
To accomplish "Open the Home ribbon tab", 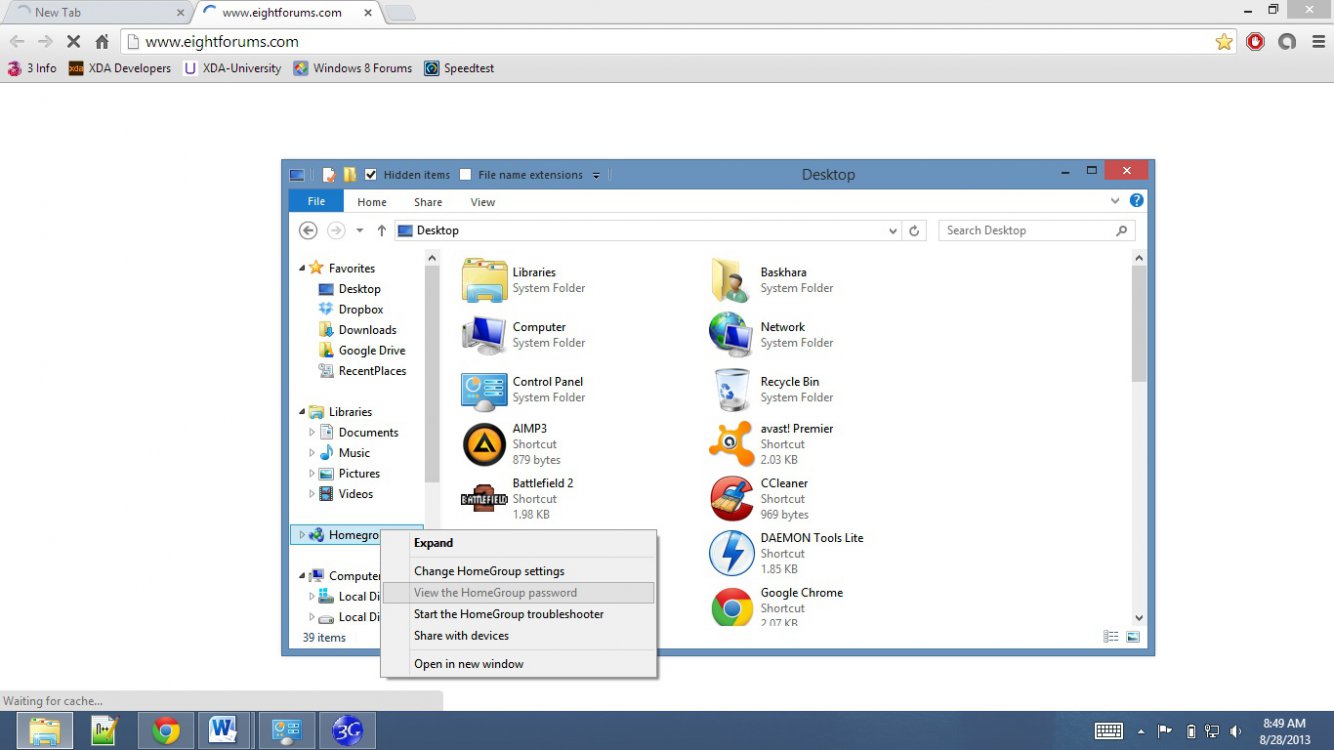I will click(372, 202).
